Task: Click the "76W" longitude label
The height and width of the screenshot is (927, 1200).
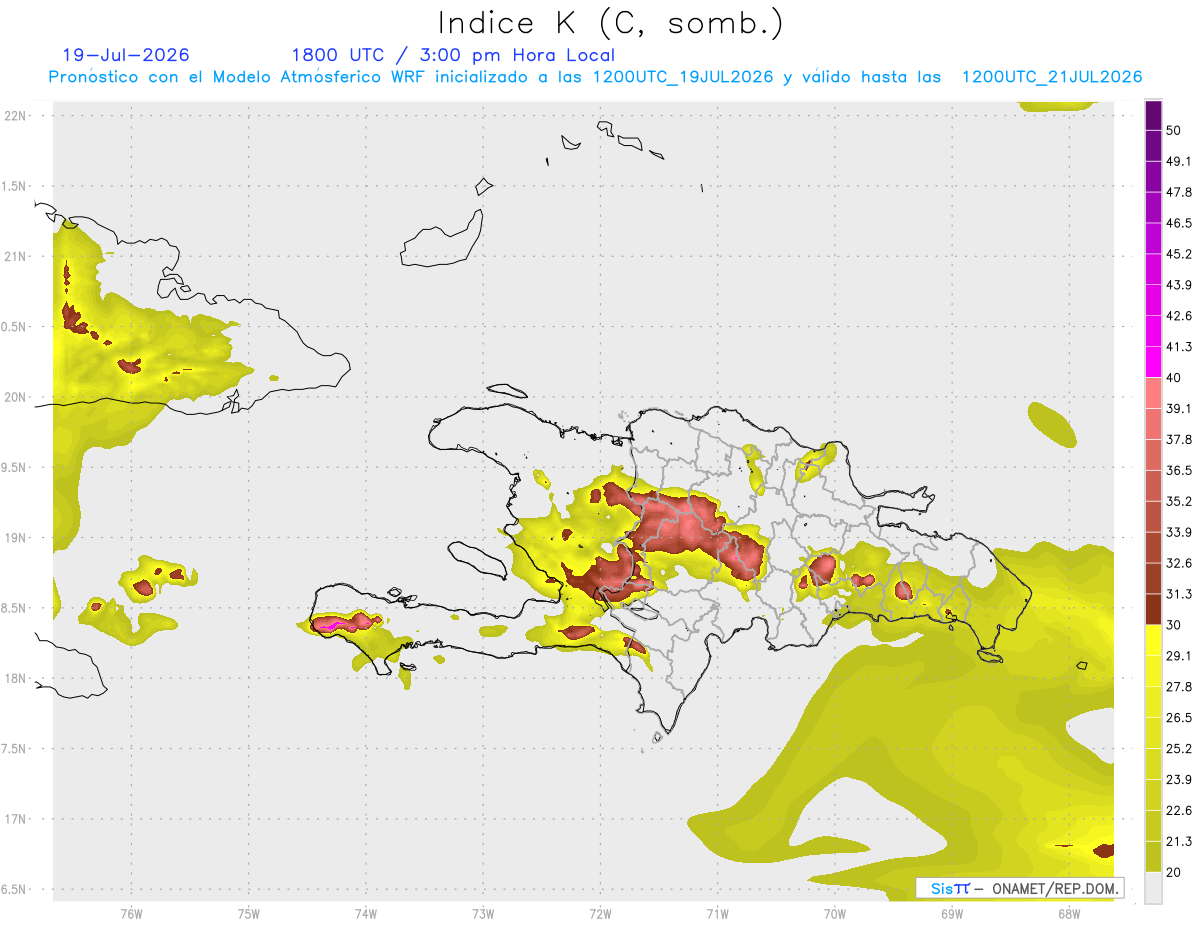Action: pyautogui.click(x=131, y=913)
